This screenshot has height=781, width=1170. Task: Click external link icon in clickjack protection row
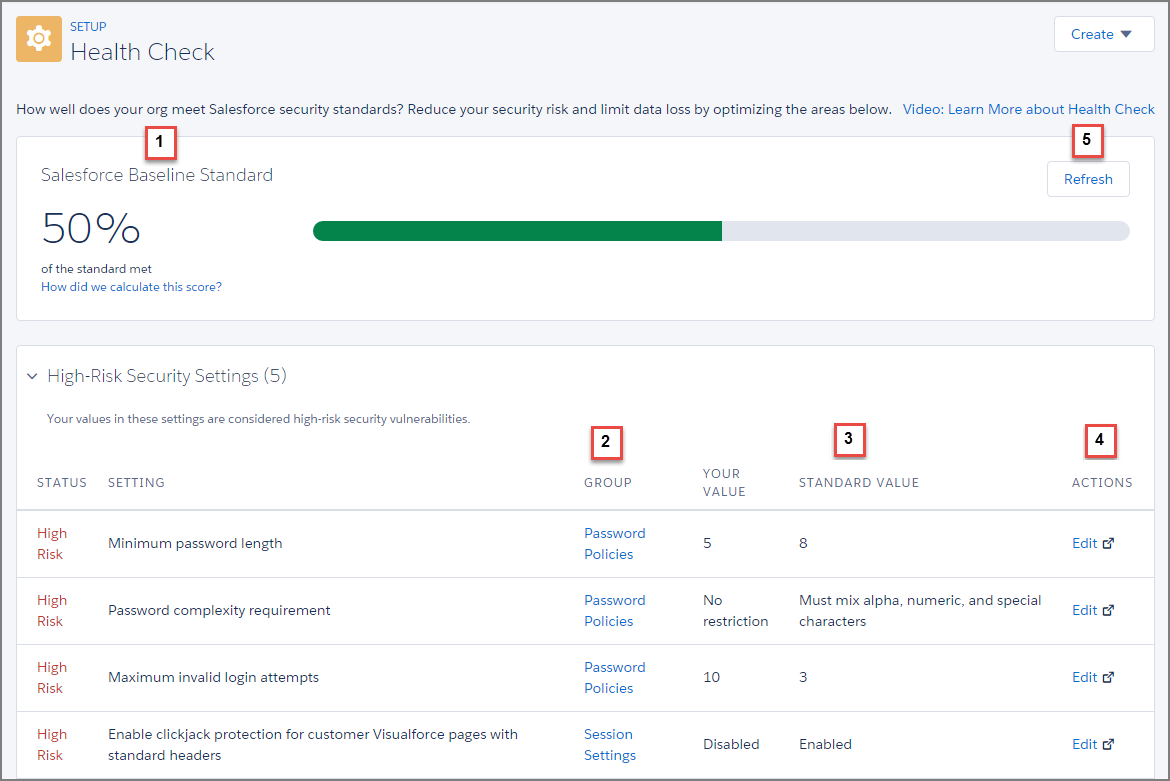point(1108,744)
